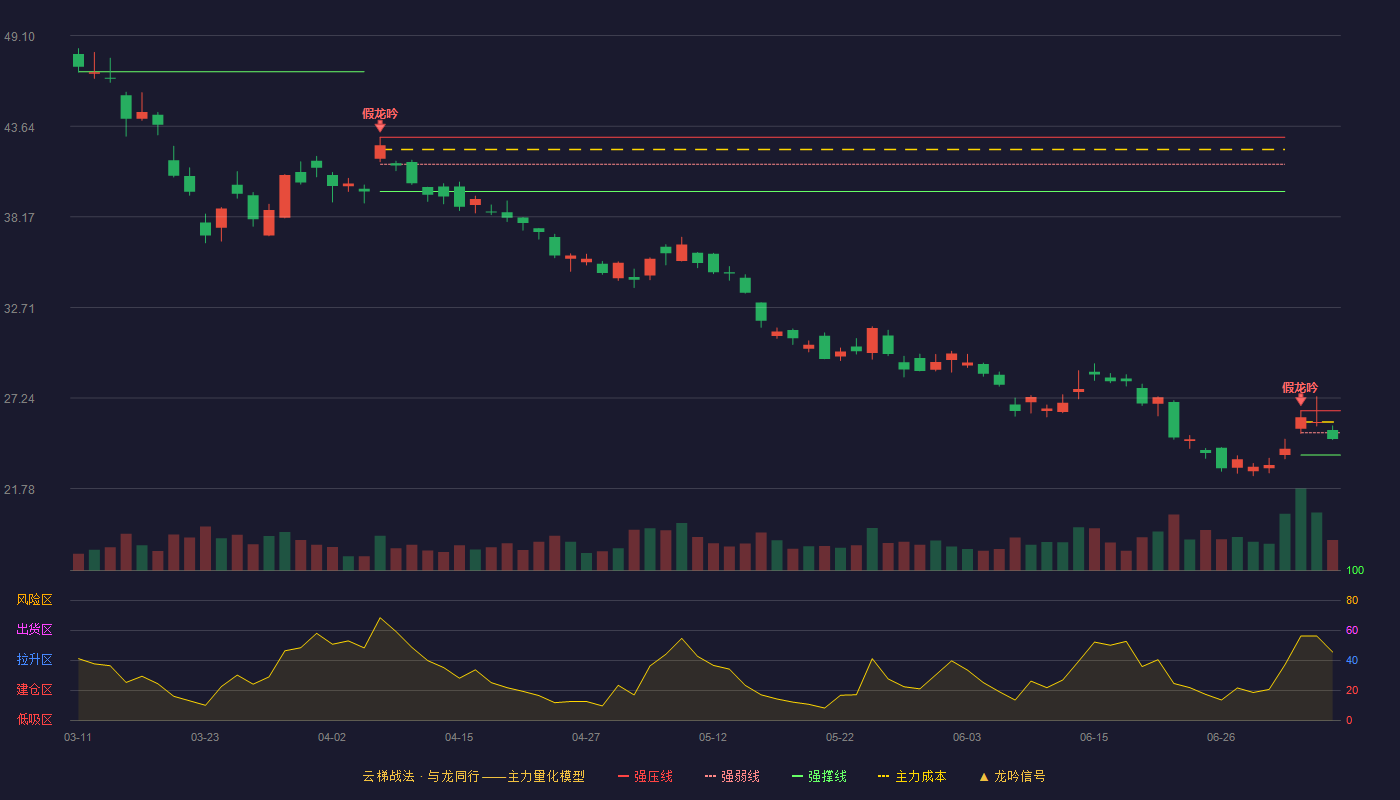Screen dimensions: 1400x800
Task: Click the red candlestick under the first 假龙吟
Action: (380, 152)
